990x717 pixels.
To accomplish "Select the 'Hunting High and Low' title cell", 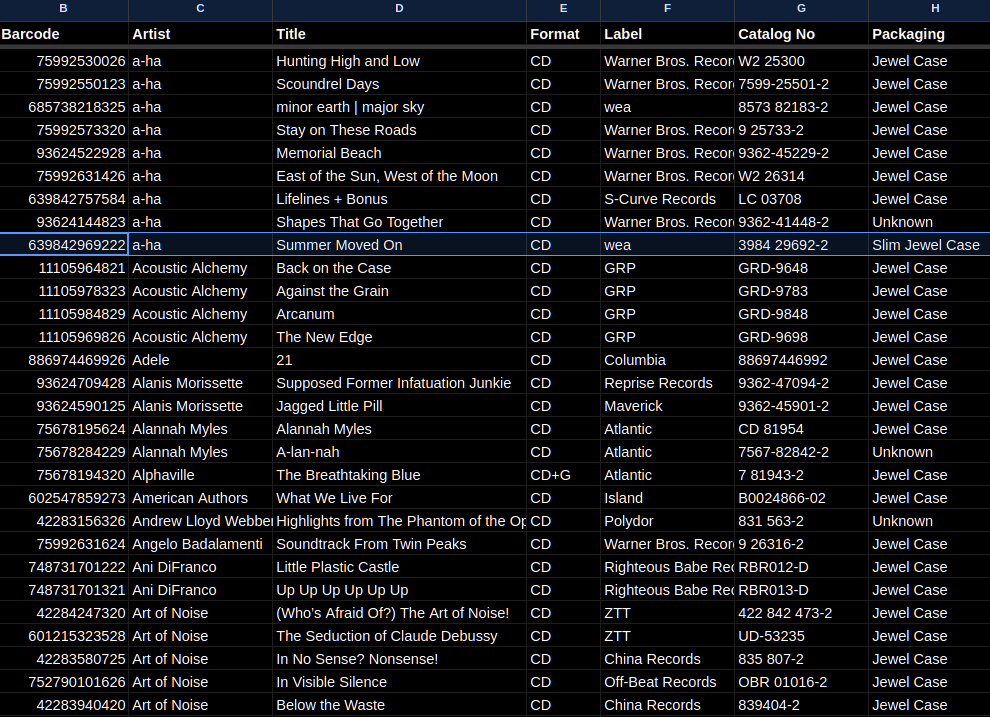I will pos(399,61).
